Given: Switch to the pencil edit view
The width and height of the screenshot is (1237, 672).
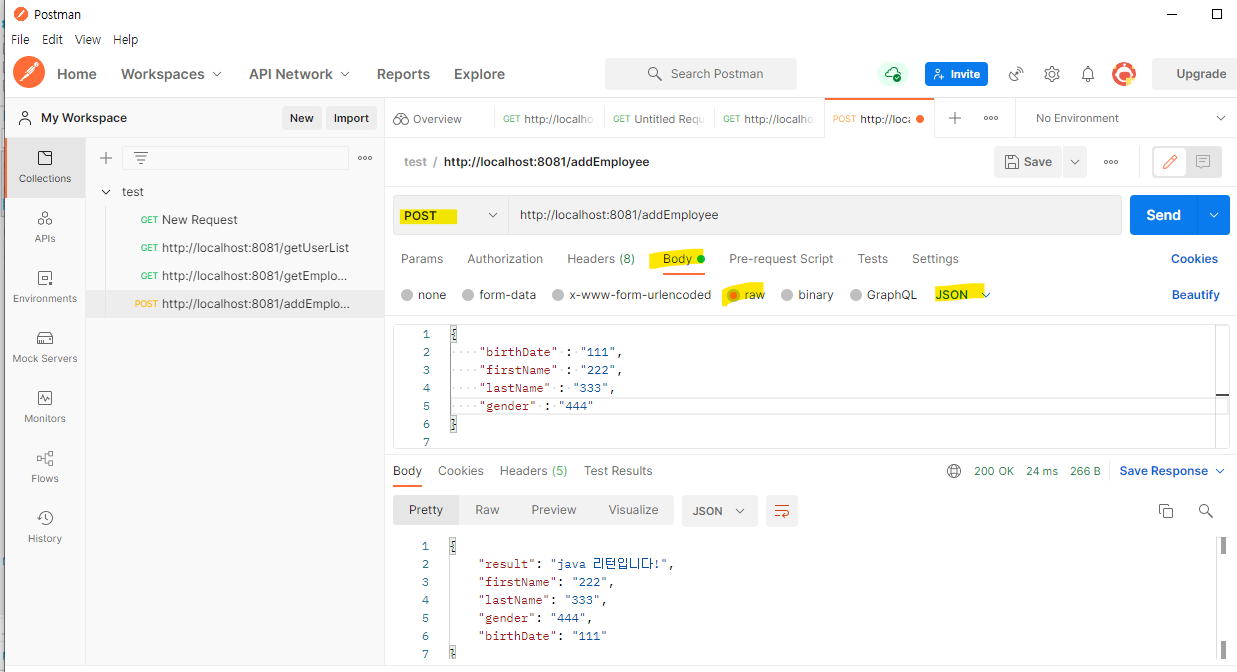Looking at the screenshot, I should tap(1169, 162).
